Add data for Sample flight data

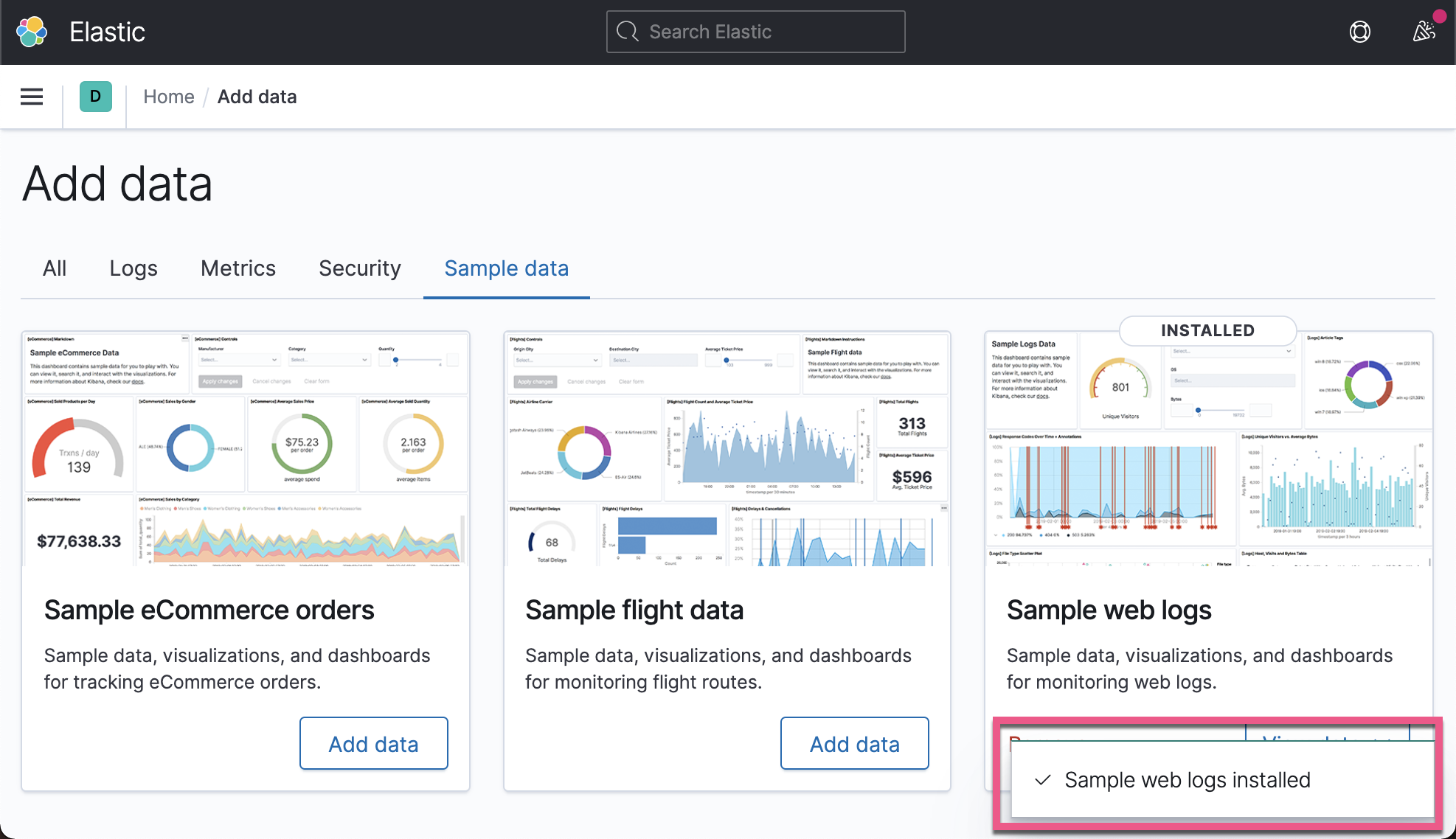(854, 743)
